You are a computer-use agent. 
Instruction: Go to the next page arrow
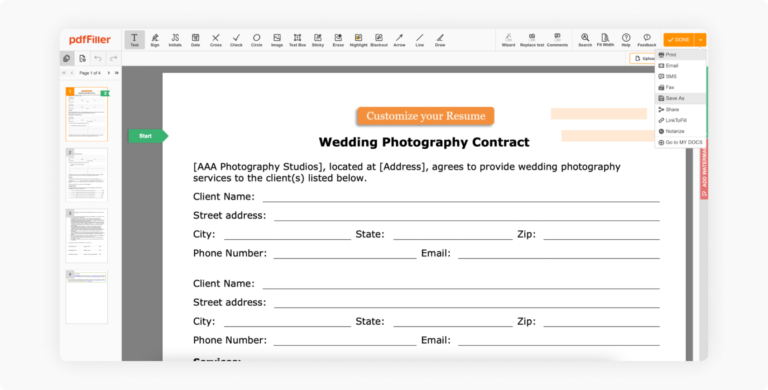click(x=109, y=73)
